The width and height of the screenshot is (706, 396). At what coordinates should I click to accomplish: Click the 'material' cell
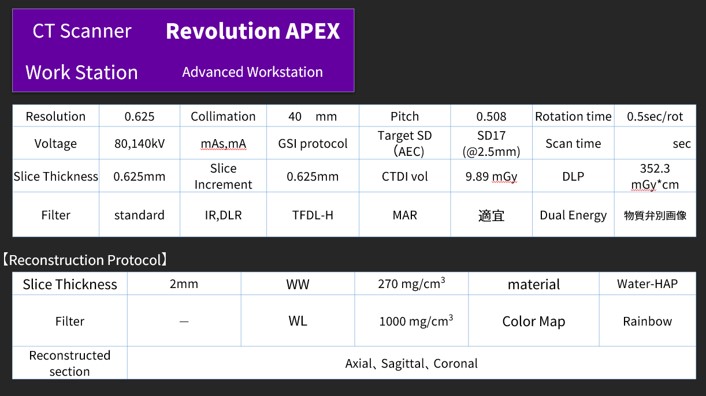click(534, 284)
